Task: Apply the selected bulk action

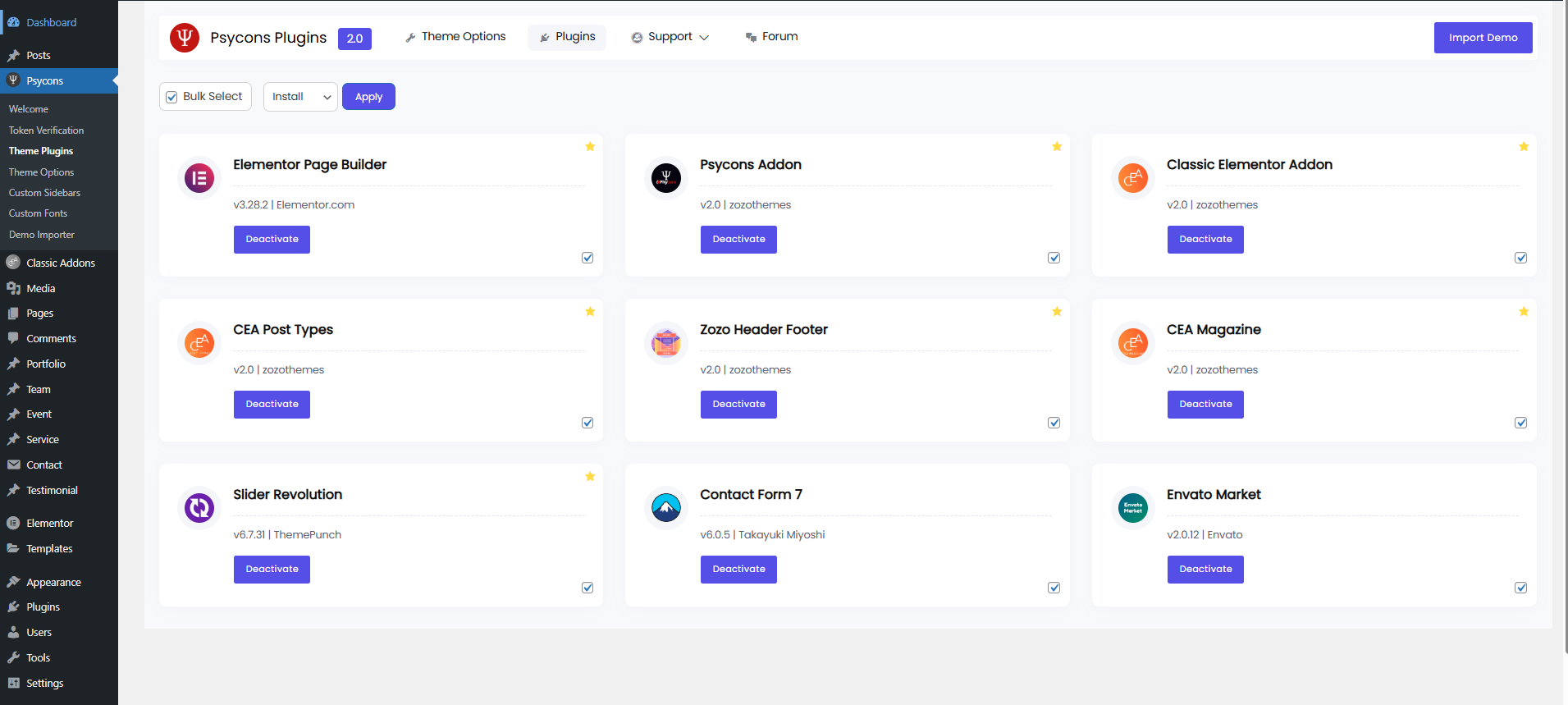Action: coord(368,97)
